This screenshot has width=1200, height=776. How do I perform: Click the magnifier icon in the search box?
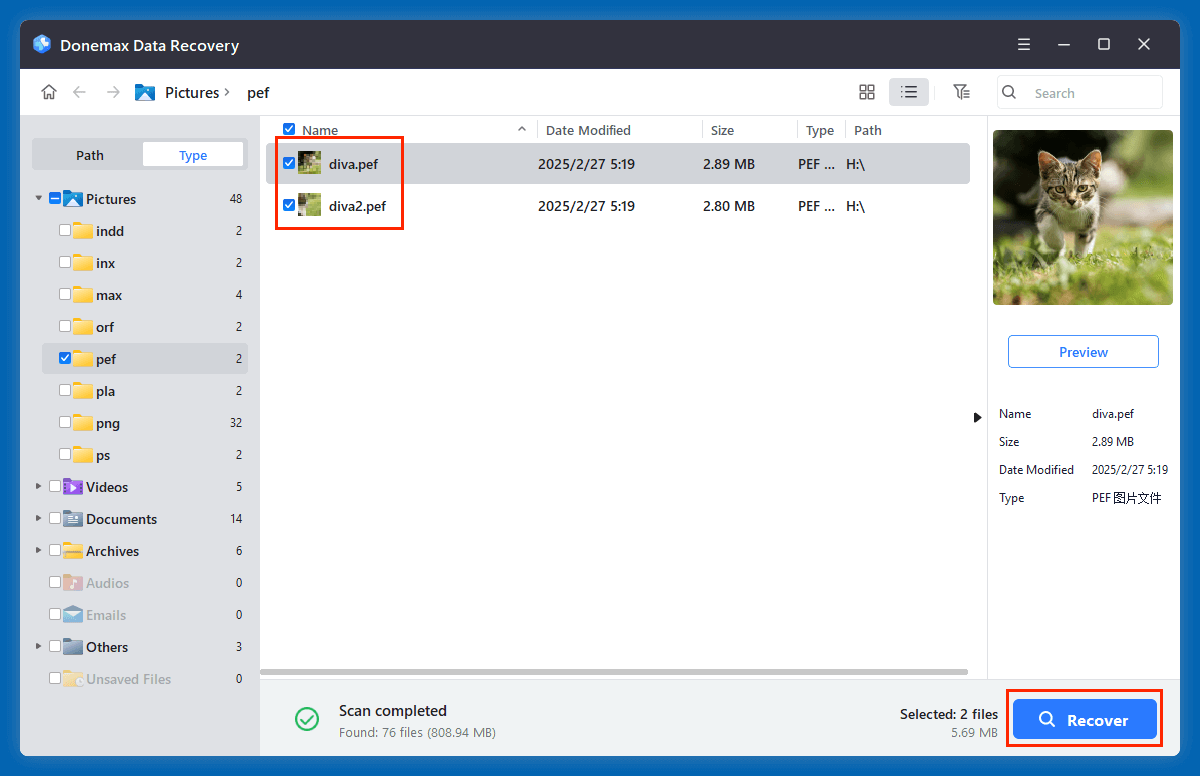click(1008, 92)
